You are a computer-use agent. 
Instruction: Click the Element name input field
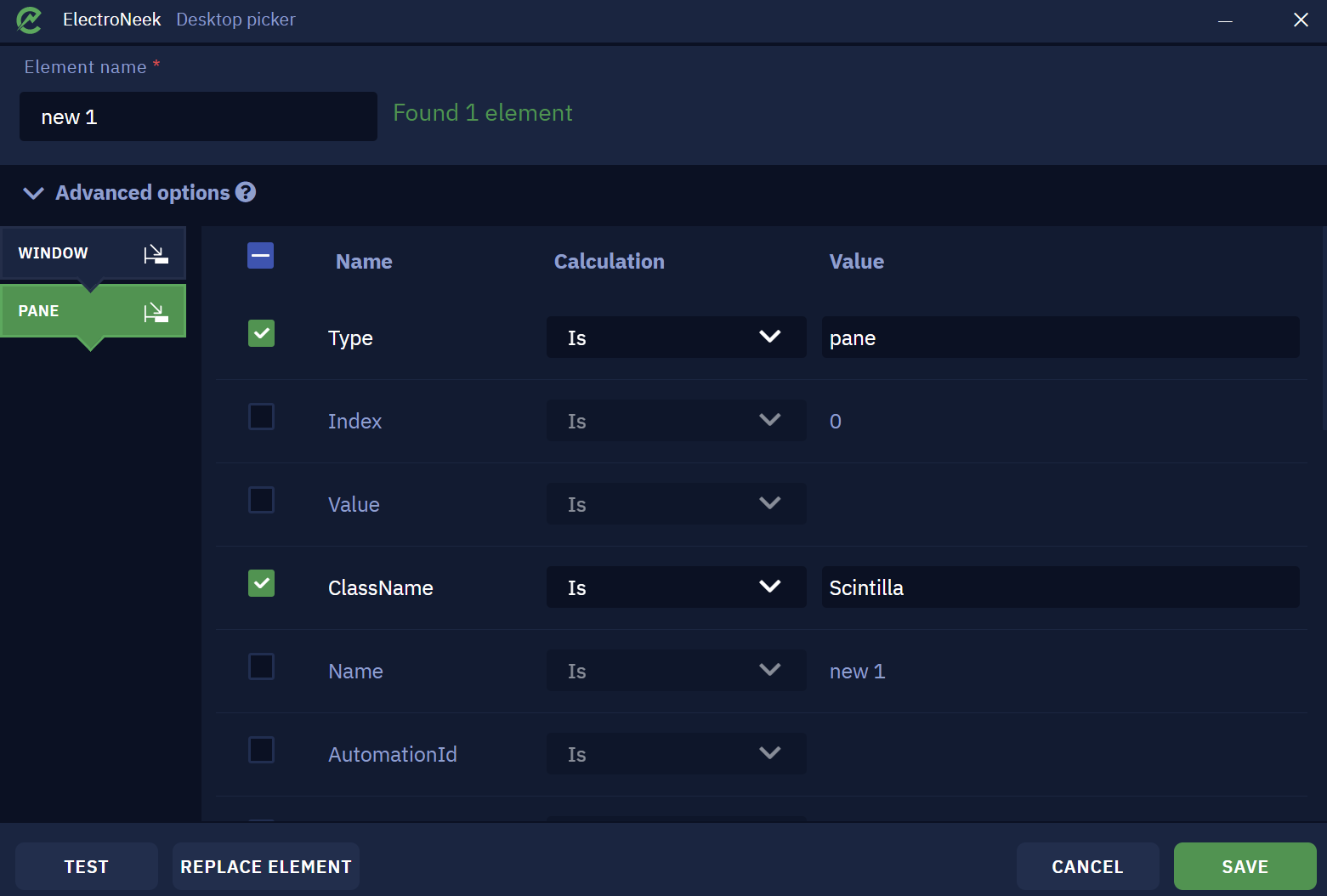click(198, 116)
